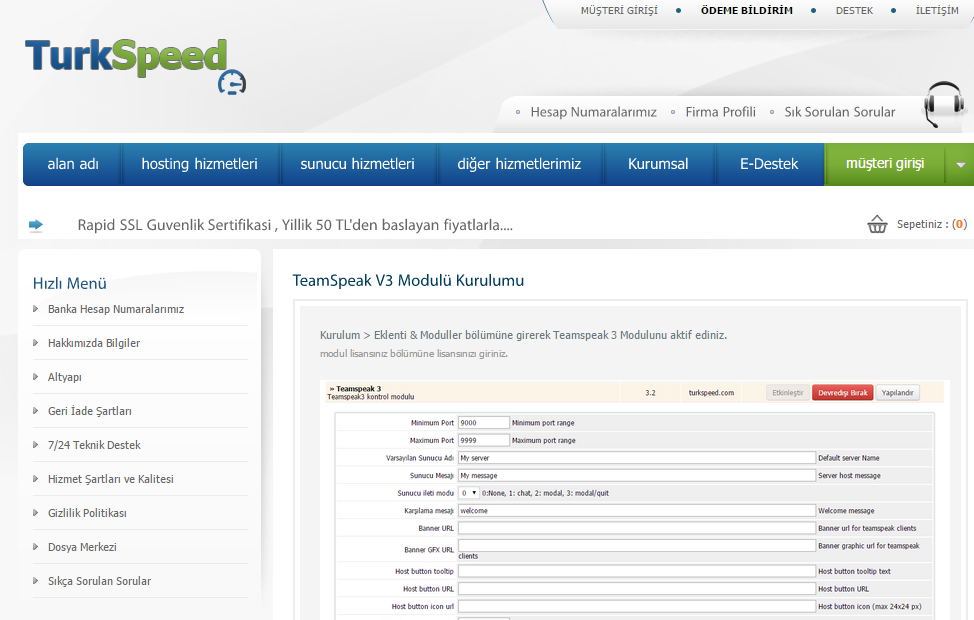The height and width of the screenshot is (620, 974).
Task: Click Sepetiniz cart link
Action: coord(931,224)
